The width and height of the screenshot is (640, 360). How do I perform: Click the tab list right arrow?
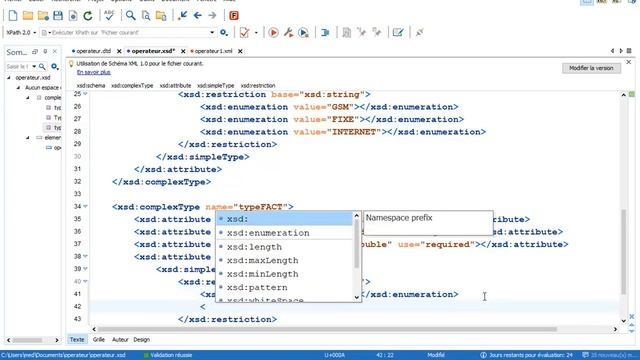point(621,51)
